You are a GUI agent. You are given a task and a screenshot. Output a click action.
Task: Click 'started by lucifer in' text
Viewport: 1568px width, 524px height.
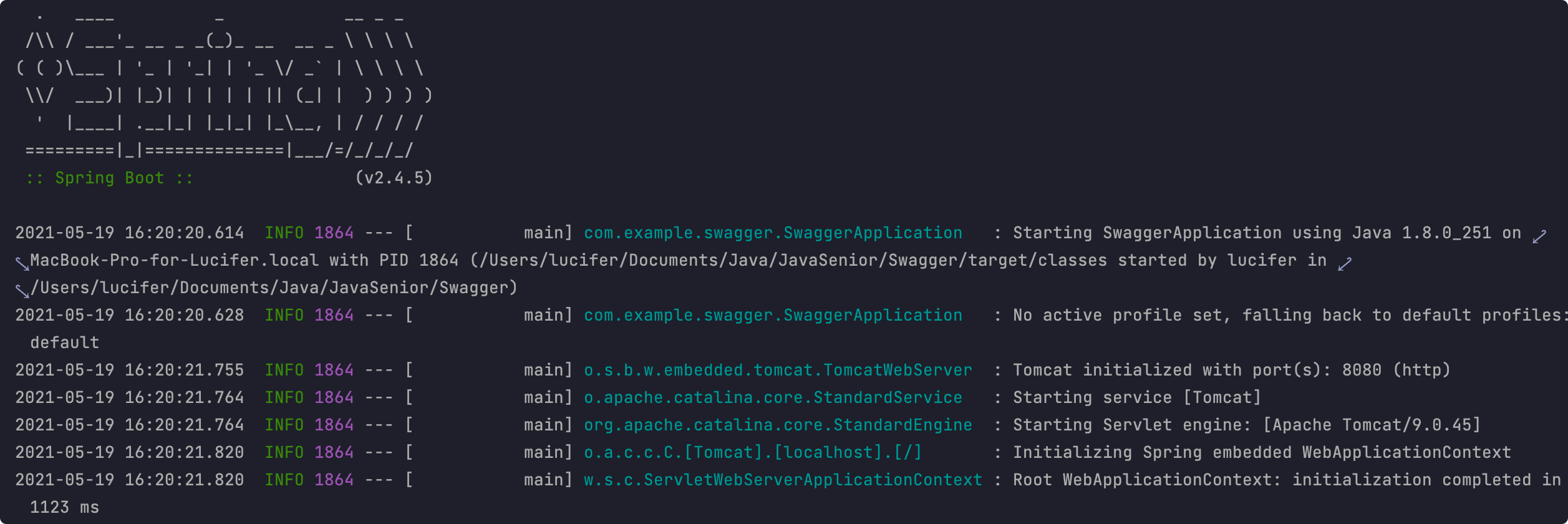(1222, 260)
